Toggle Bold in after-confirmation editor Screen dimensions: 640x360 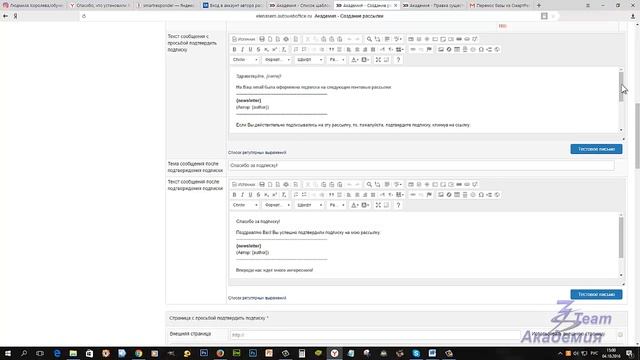(x=234, y=195)
